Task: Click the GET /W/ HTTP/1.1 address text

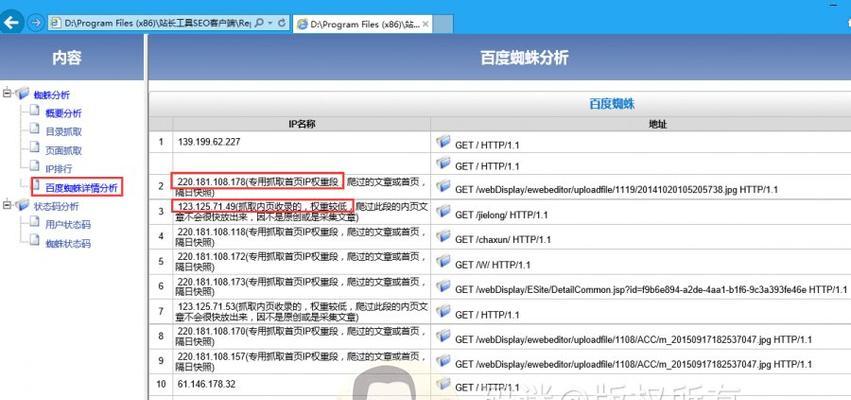Action: (x=493, y=265)
